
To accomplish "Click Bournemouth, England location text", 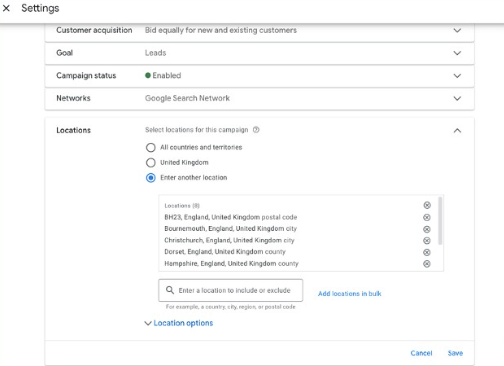I will 230,229.
